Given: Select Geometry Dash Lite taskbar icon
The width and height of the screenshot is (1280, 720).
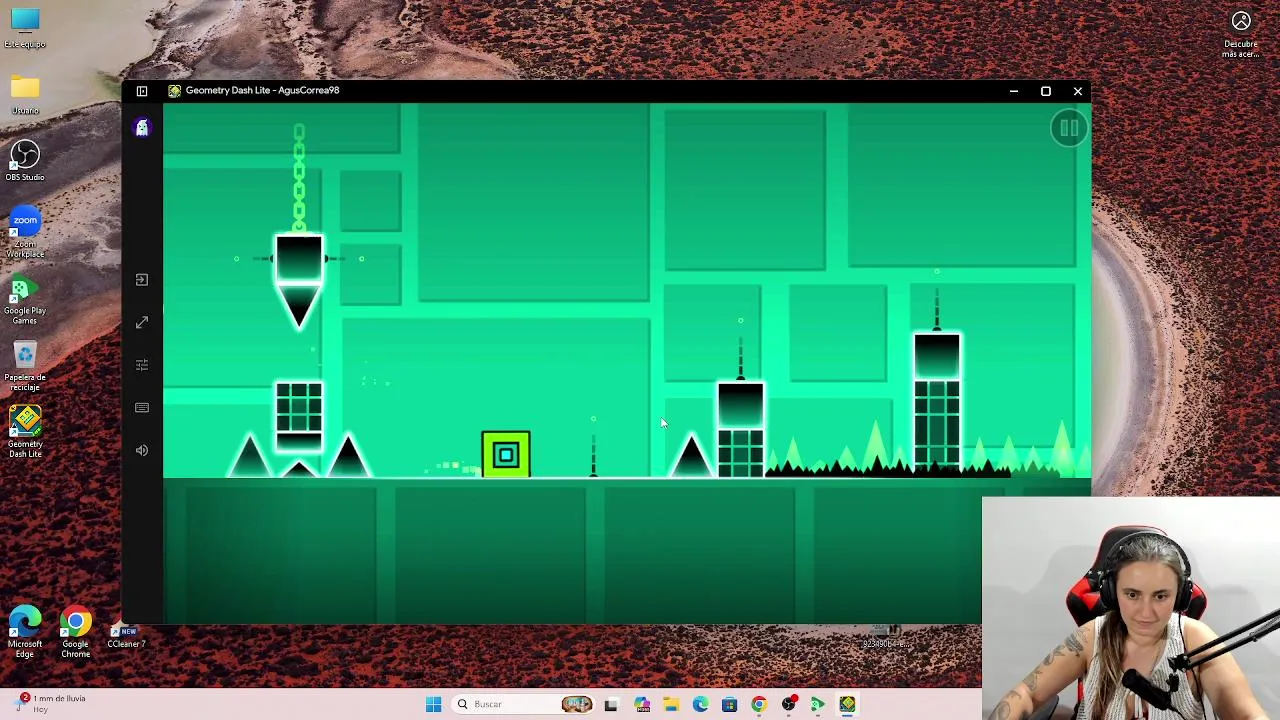Looking at the screenshot, I should tap(847, 704).
